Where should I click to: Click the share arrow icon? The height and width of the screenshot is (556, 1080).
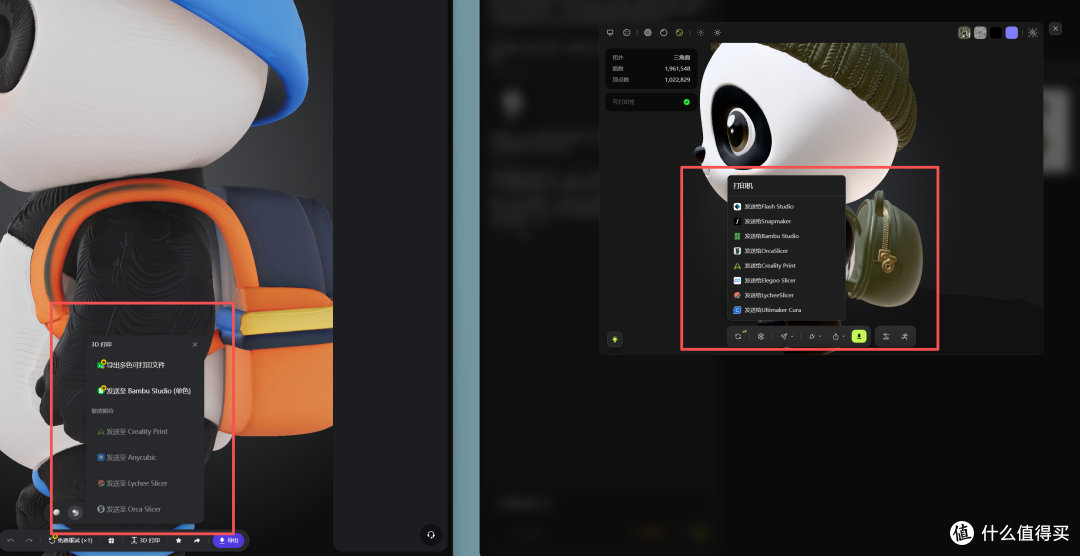point(197,541)
